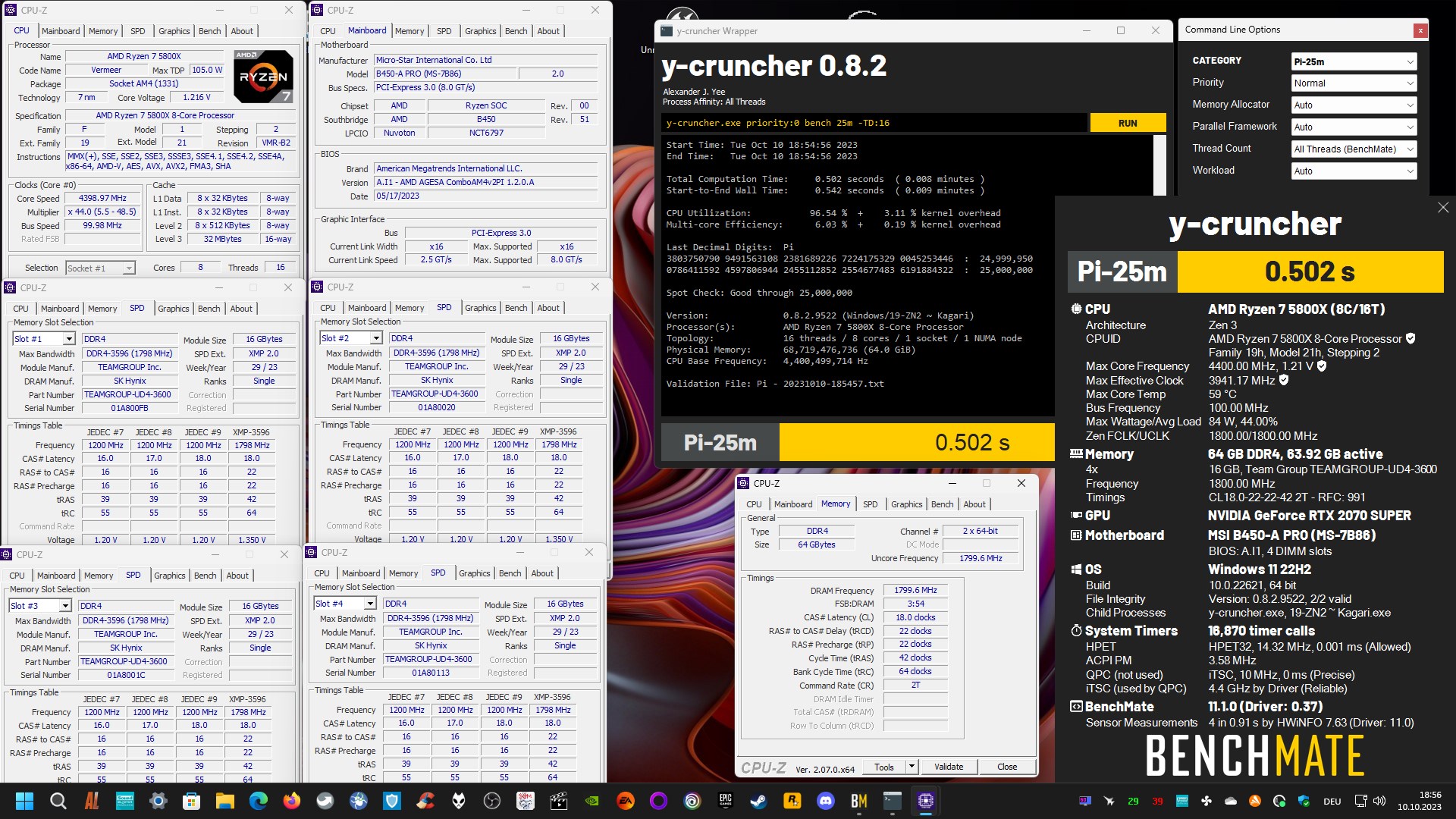Open the taskbar clock showing 18:56
Screen dimensions: 1456x819
[x=1420, y=801]
